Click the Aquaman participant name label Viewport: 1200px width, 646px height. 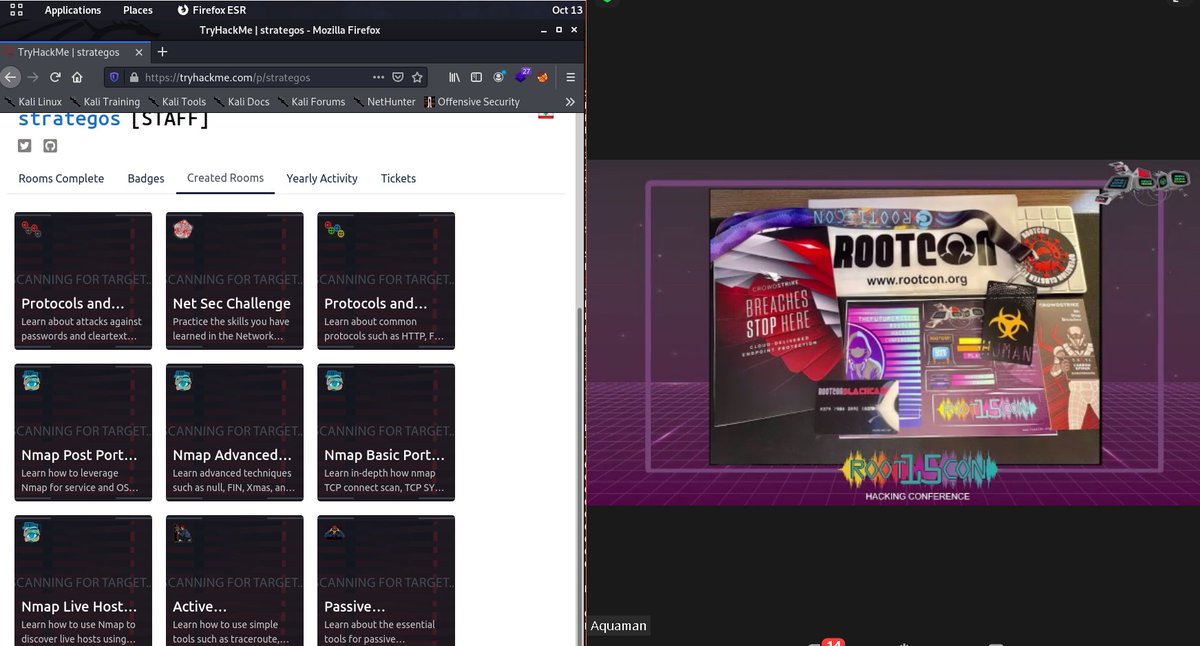pyautogui.click(x=619, y=626)
